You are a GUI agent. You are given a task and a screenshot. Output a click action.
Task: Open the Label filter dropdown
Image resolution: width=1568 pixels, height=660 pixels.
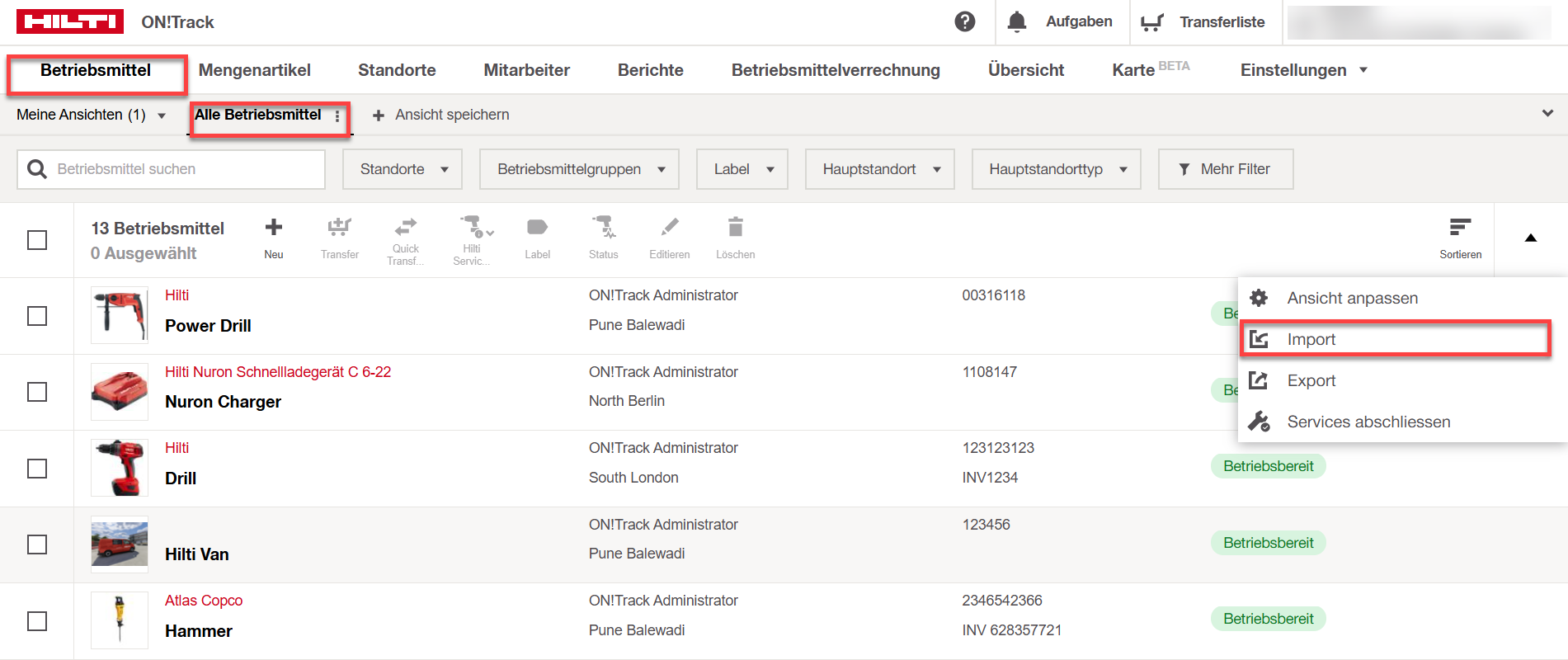742,169
